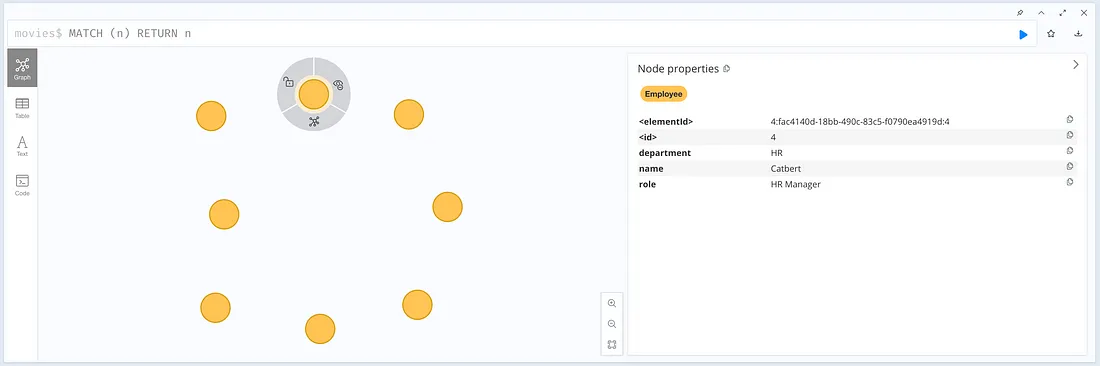Click the 'role' property key
The height and width of the screenshot is (366, 1100).
coord(647,184)
